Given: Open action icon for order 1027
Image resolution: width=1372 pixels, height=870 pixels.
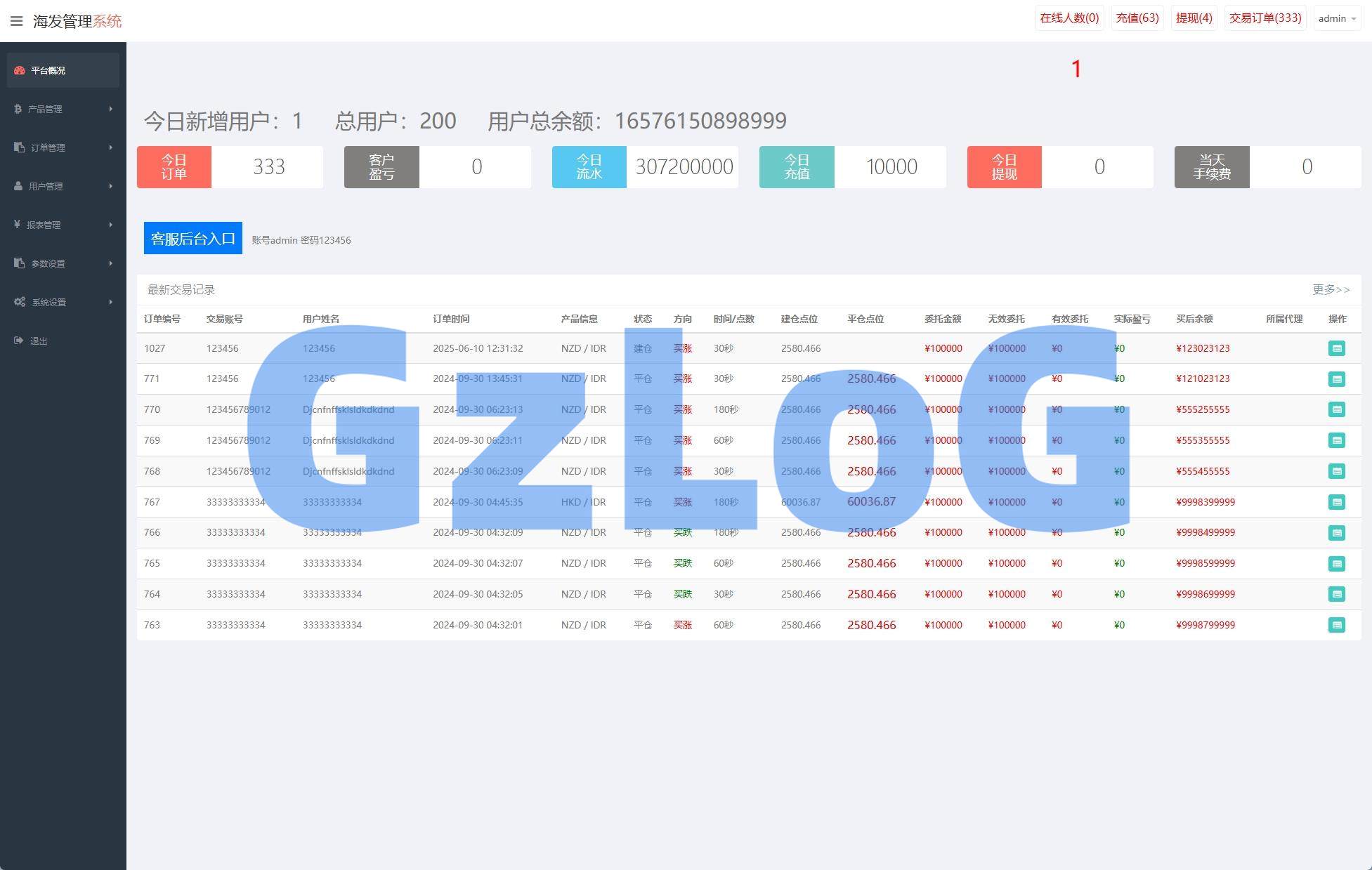Looking at the screenshot, I should coord(1336,348).
